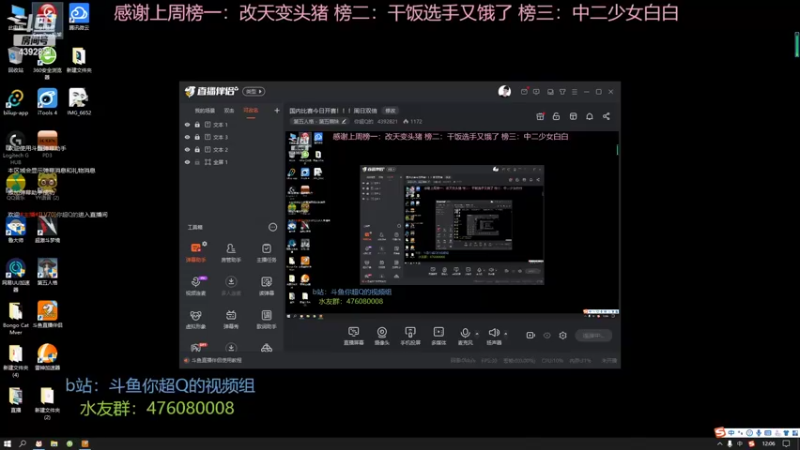Hide the 文本 2 source layer

tap(187, 149)
